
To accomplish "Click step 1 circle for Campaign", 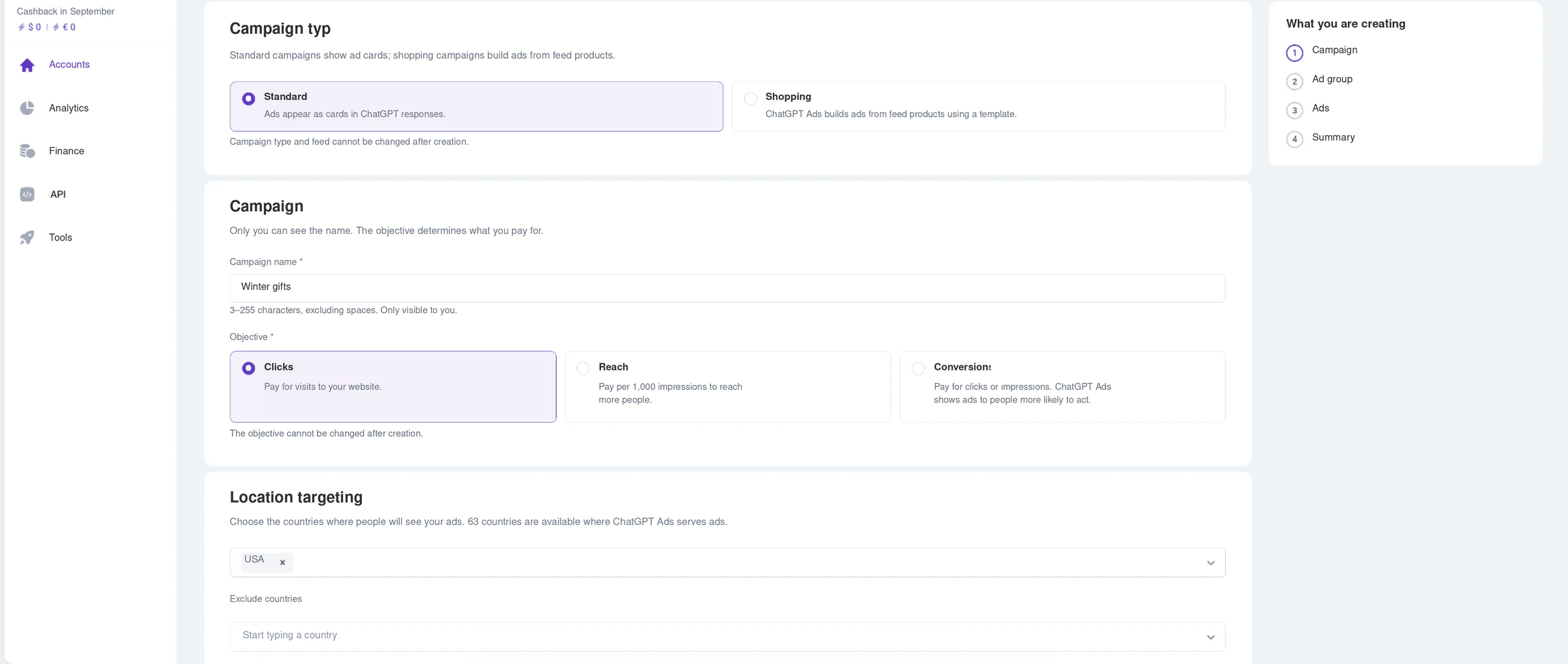I will click(x=1294, y=52).
